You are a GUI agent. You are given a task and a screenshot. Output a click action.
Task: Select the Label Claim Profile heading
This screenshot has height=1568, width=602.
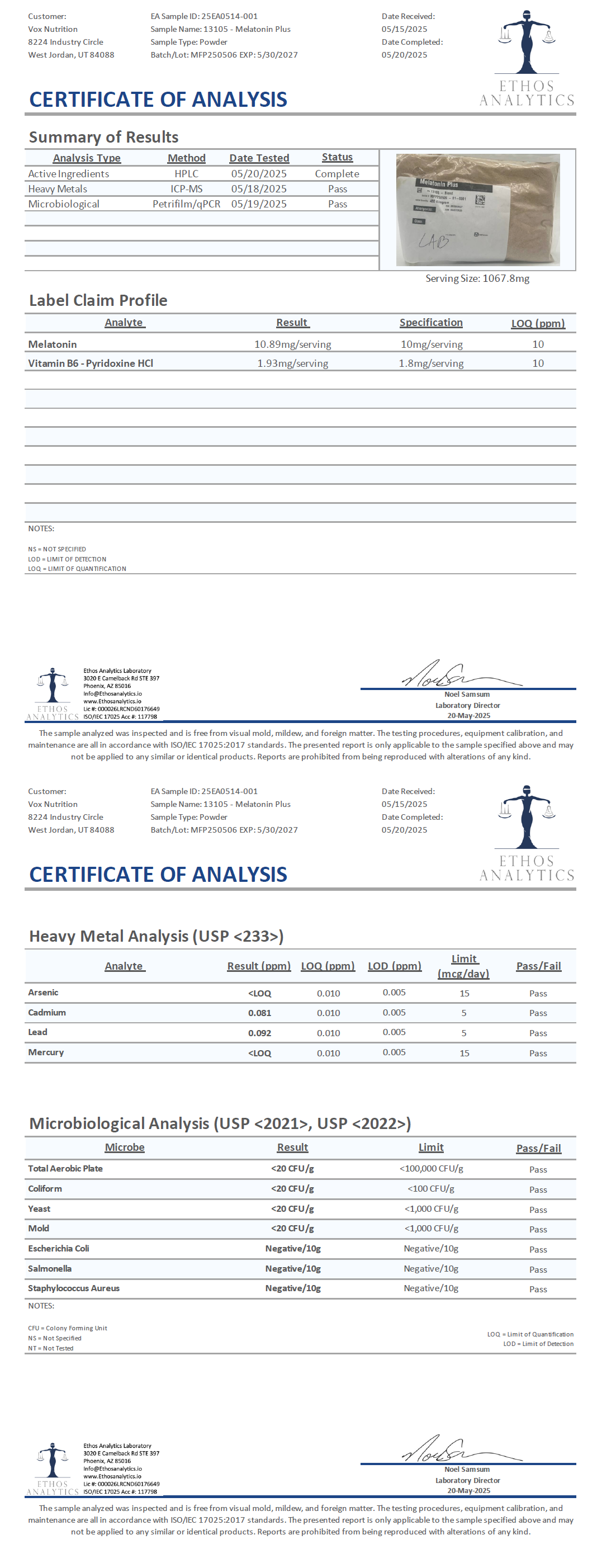[98, 300]
